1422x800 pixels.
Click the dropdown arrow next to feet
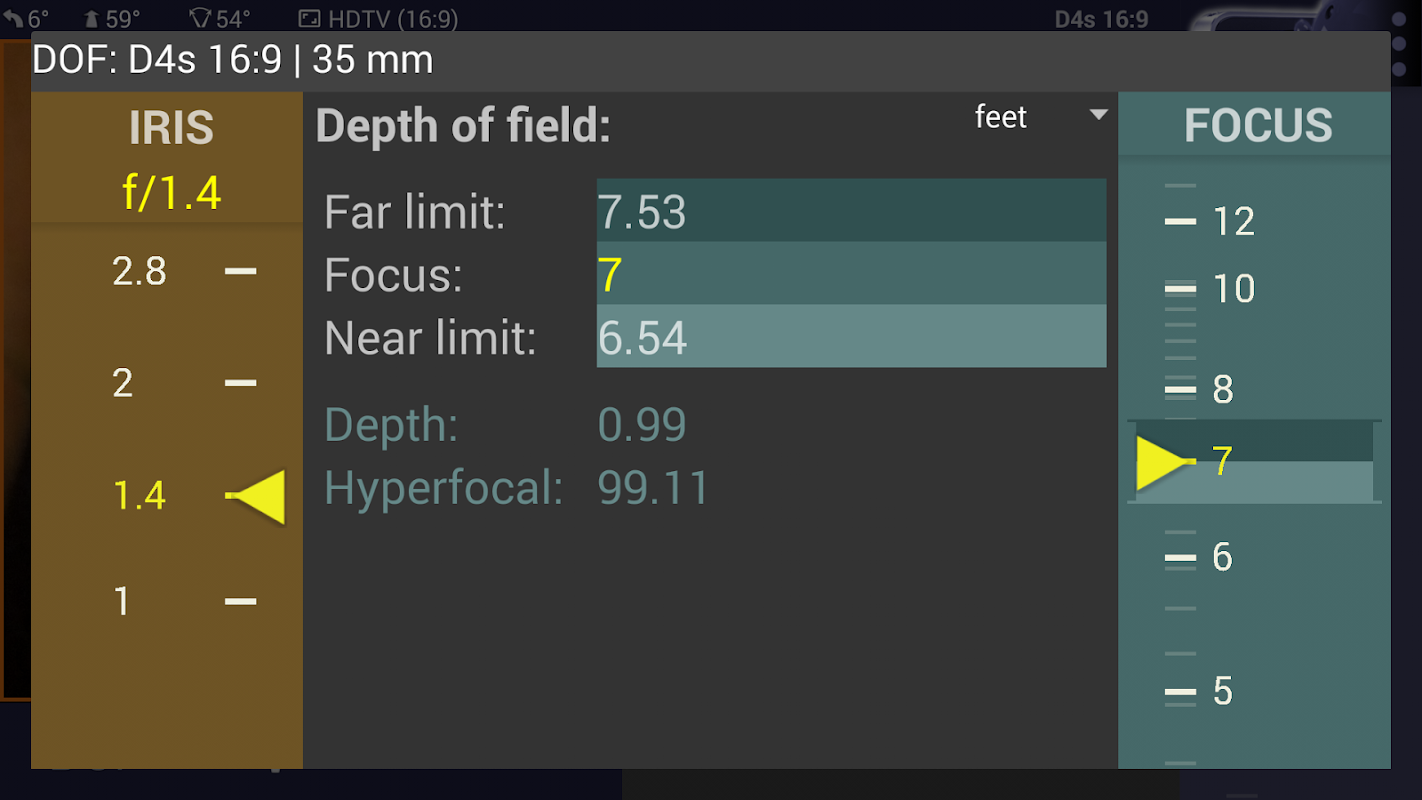[1098, 115]
